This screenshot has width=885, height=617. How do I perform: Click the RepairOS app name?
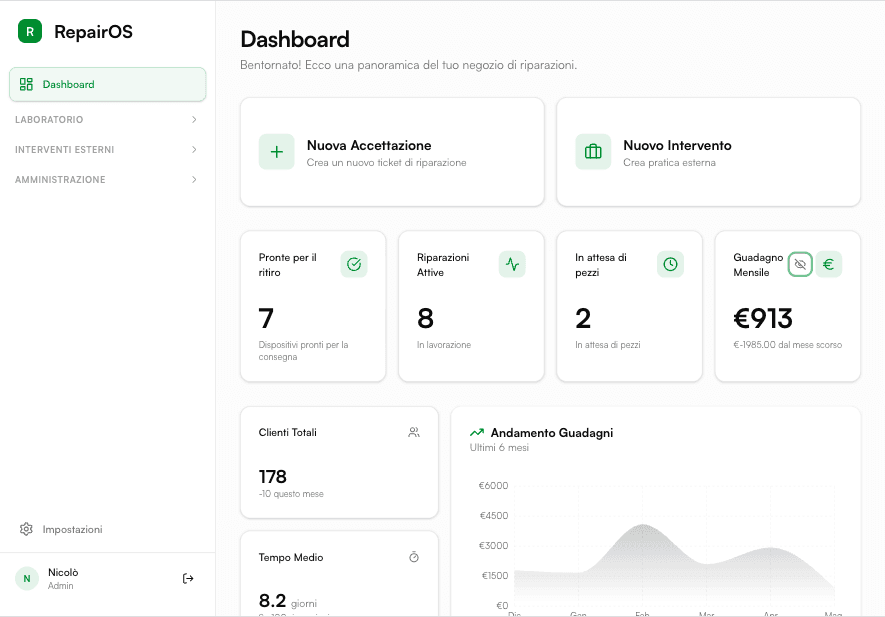click(x=93, y=32)
